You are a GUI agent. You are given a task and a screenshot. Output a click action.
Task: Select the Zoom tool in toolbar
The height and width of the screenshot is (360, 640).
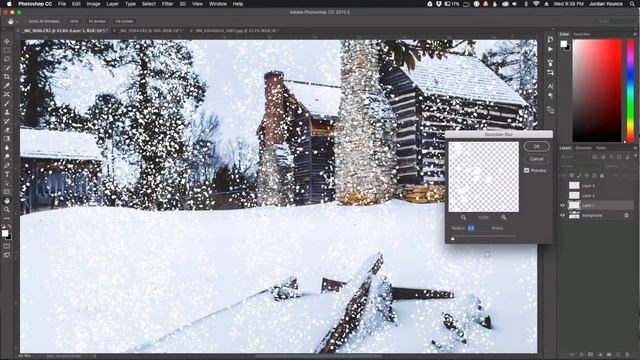7,209
